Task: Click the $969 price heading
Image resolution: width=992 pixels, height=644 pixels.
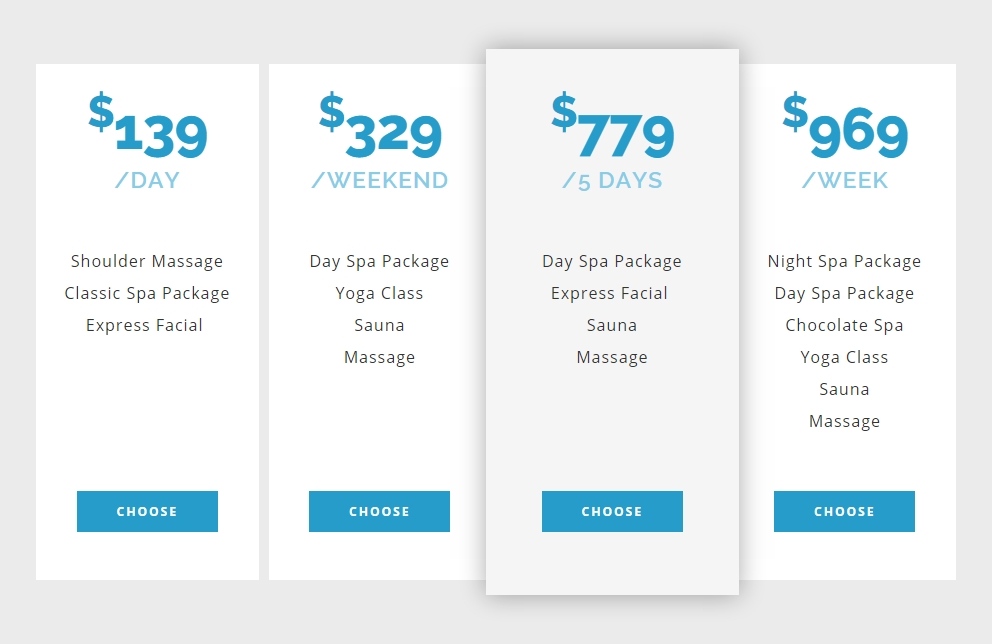Action: coord(845,128)
